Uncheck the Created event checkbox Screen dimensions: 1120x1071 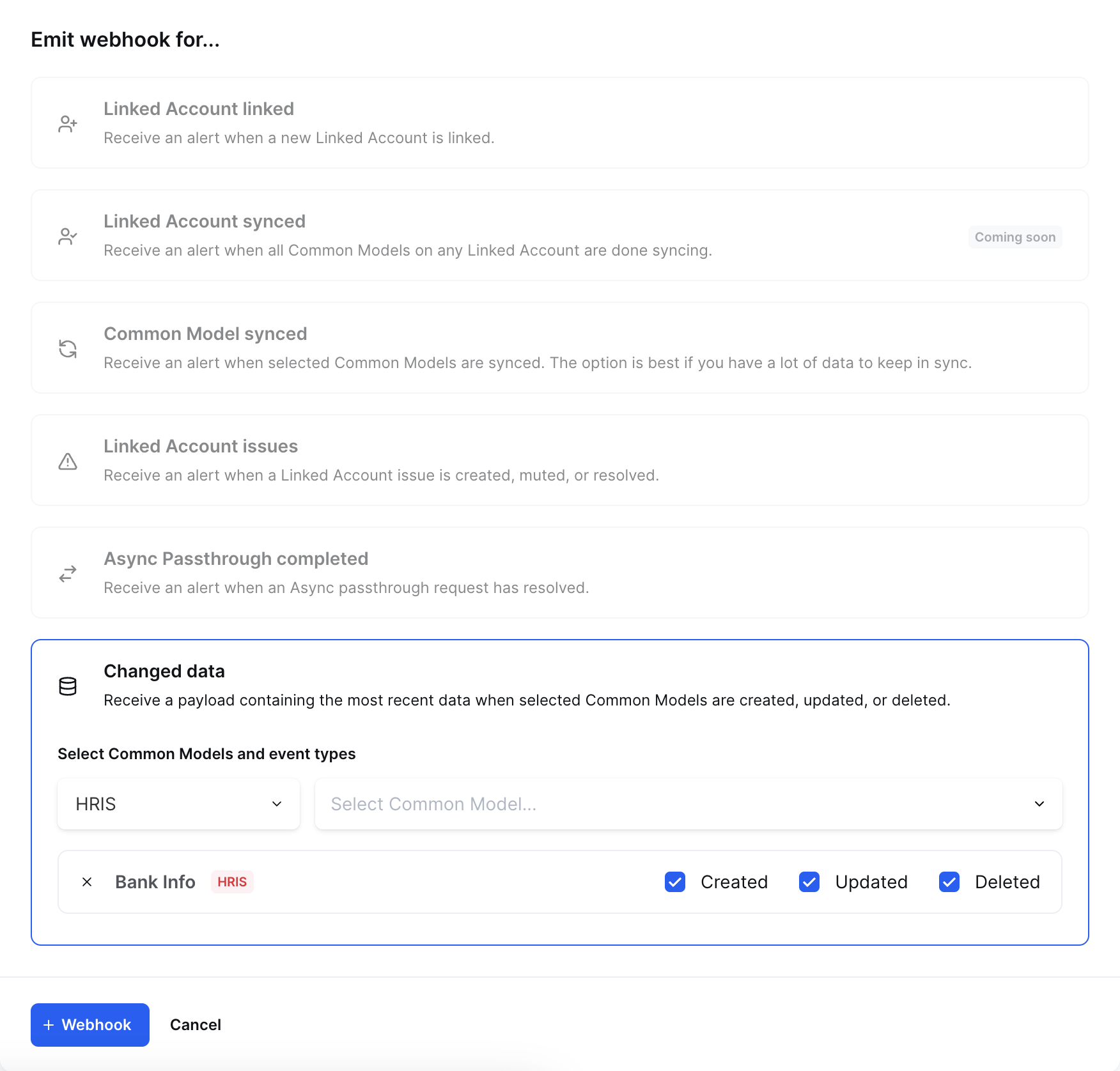pos(675,882)
